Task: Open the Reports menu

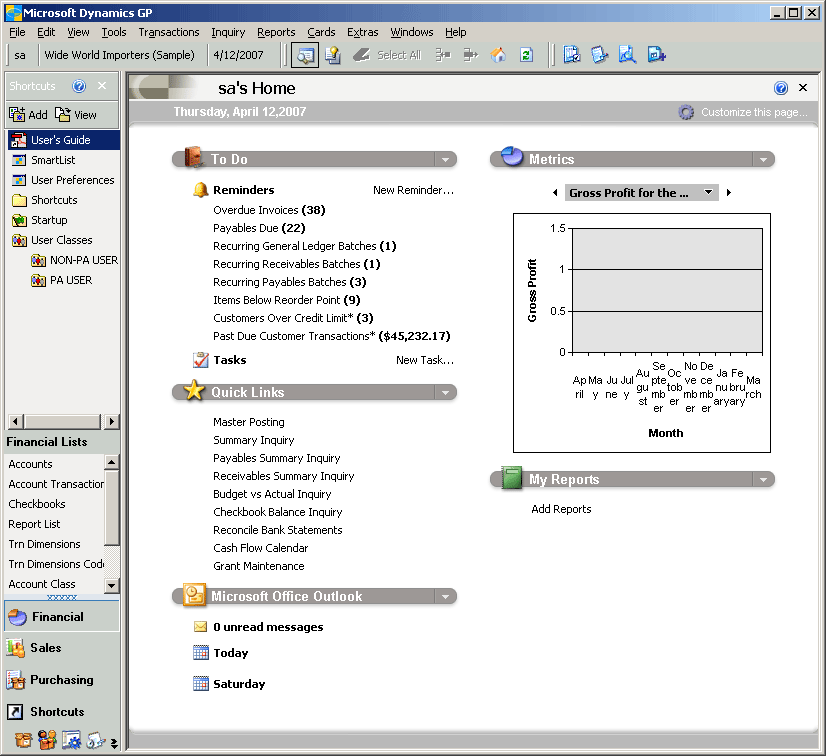Action: click(x=276, y=32)
